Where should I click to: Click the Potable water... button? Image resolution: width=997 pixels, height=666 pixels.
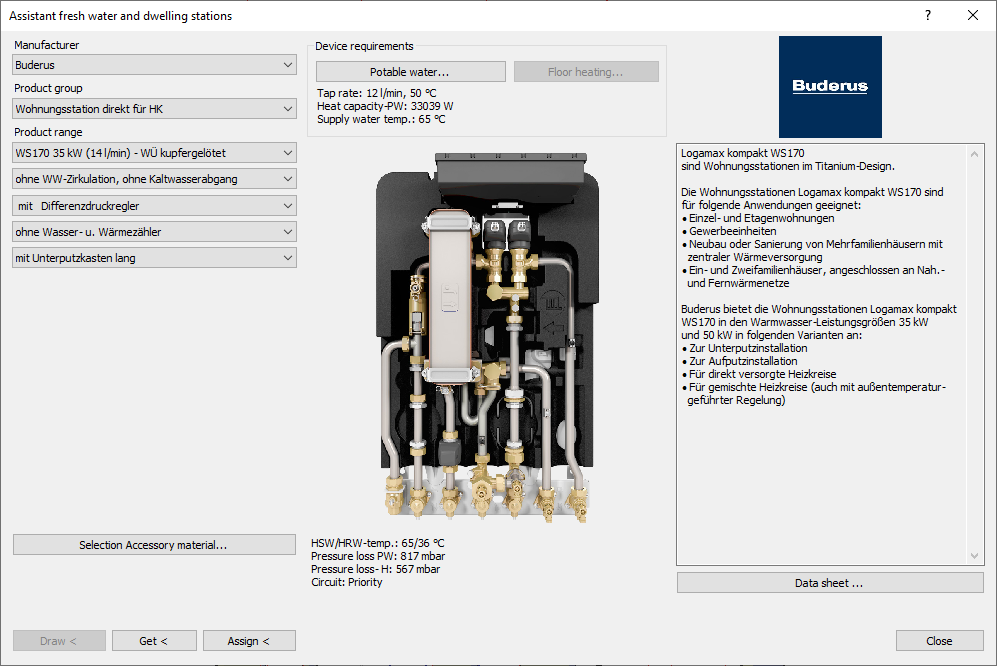(x=411, y=72)
